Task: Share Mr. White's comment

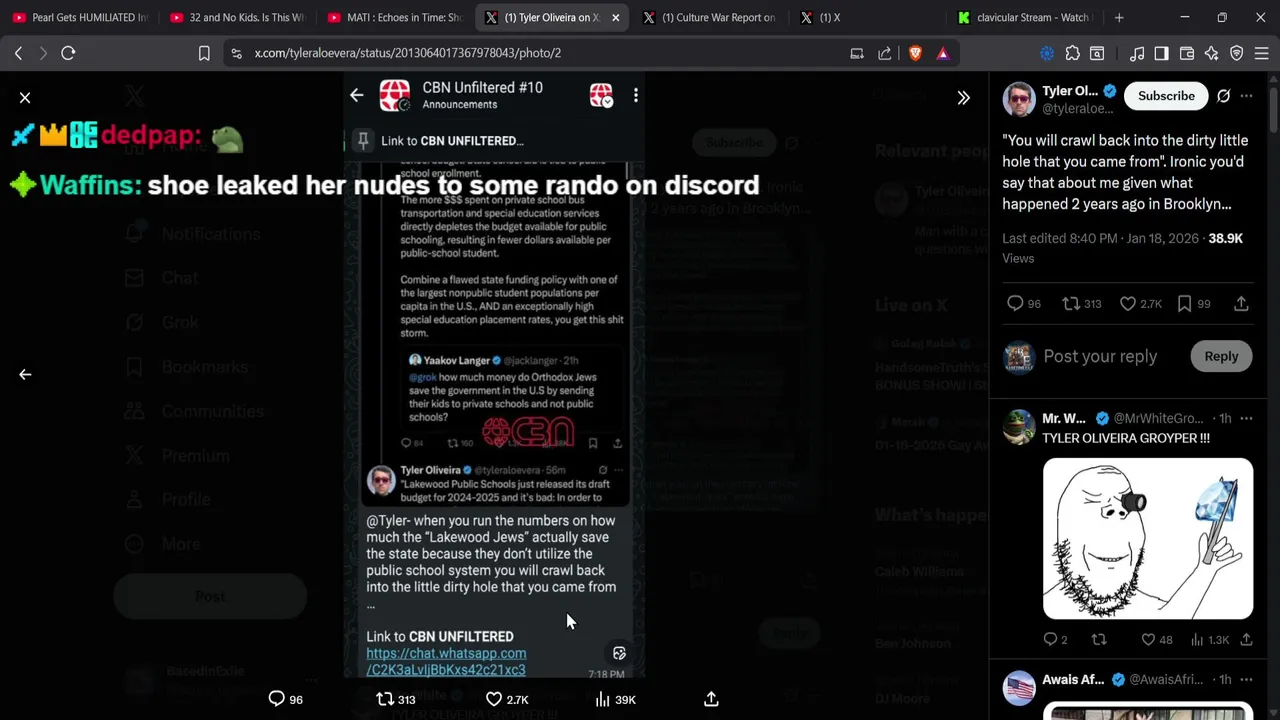Action: point(1246,639)
